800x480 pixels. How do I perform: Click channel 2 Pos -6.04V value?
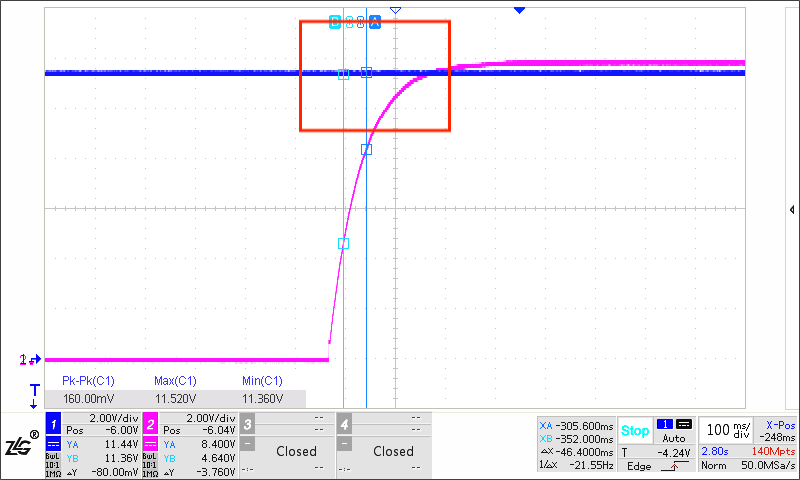(x=199, y=431)
